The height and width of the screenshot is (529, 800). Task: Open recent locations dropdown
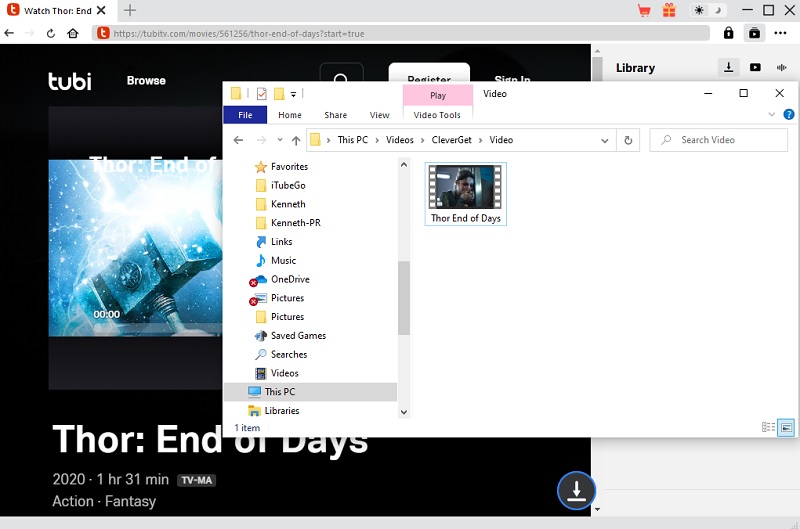(x=280, y=140)
